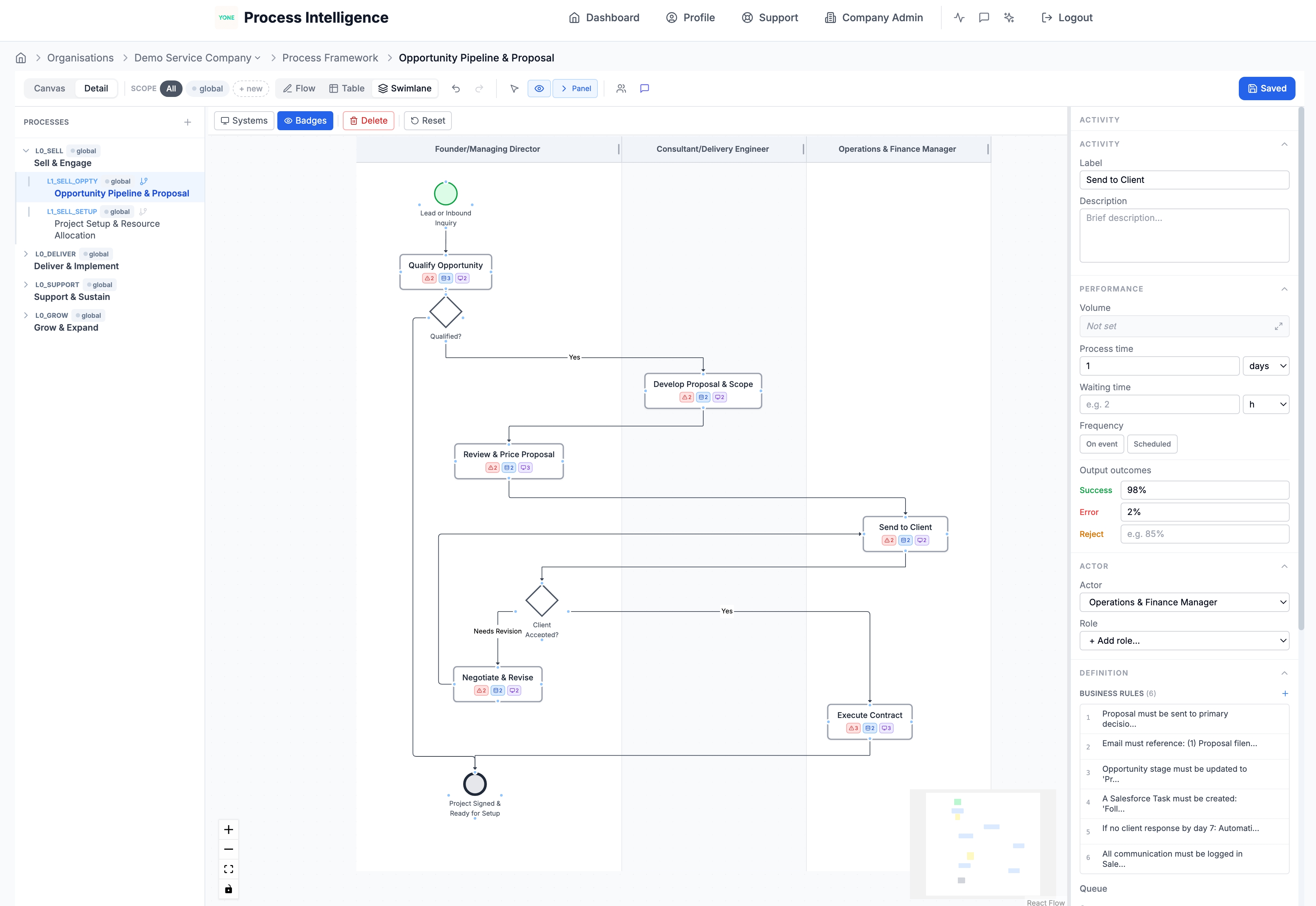The height and width of the screenshot is (906, 1316).
Task: Select the global scope filter
Action: tap(207, 89)
